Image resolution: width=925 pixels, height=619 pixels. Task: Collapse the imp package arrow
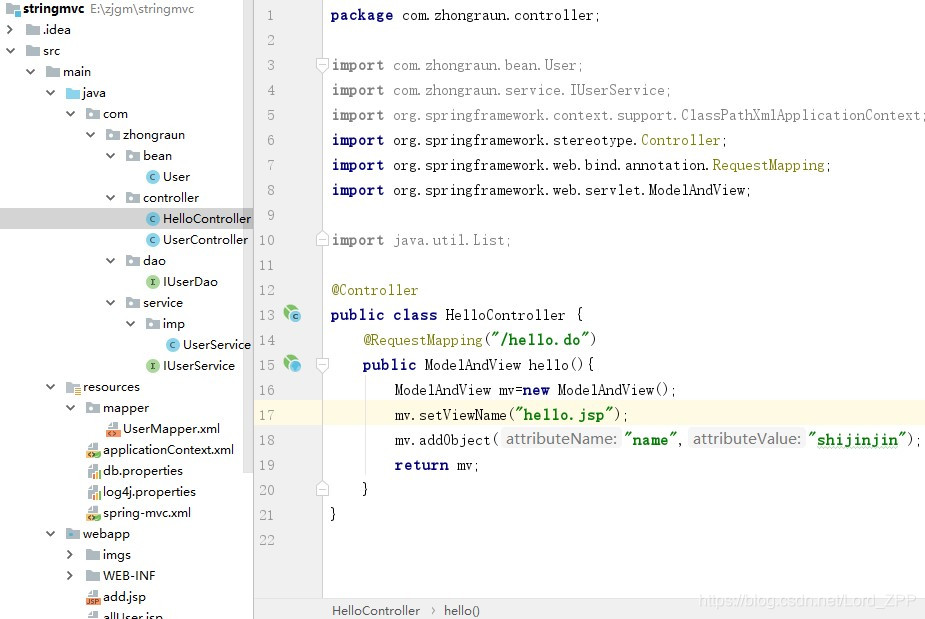131,324
